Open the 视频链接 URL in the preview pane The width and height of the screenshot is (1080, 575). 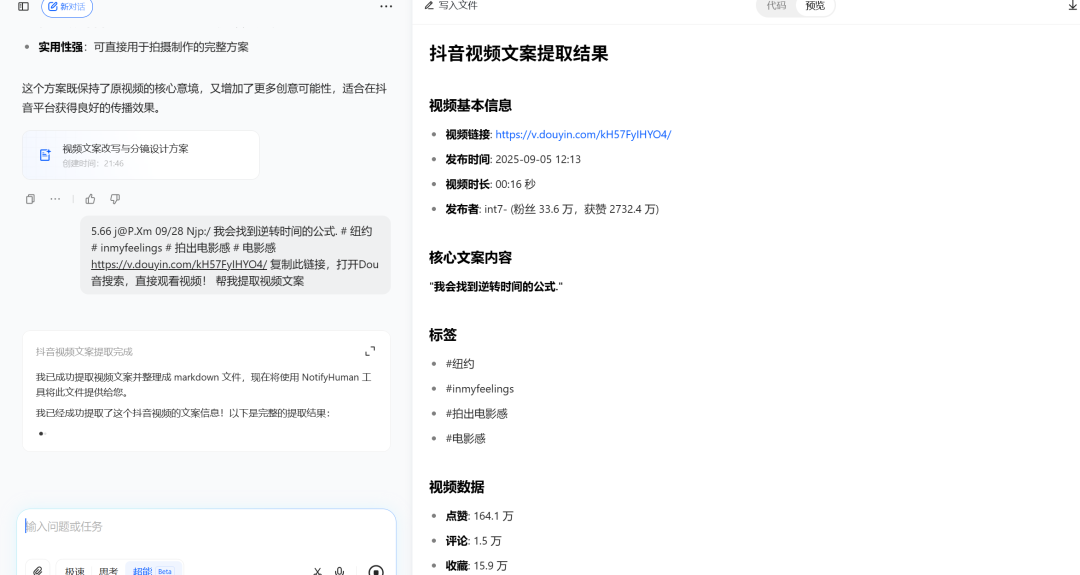pos(583,134)
